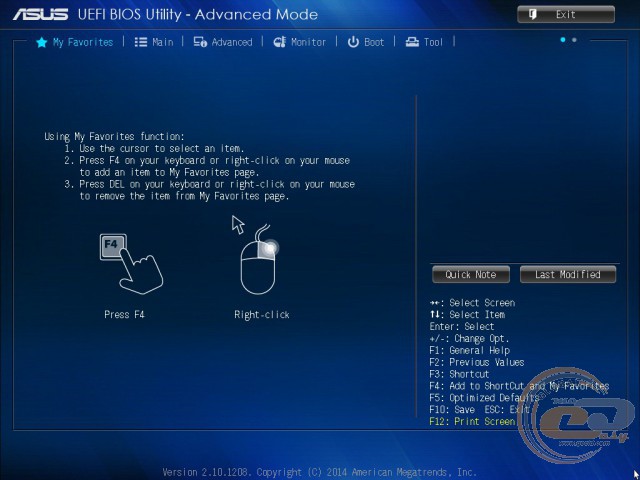This screenshot has width=640, height=480.
Task: Click the F4 key illustration
Action: coord(131,264)
